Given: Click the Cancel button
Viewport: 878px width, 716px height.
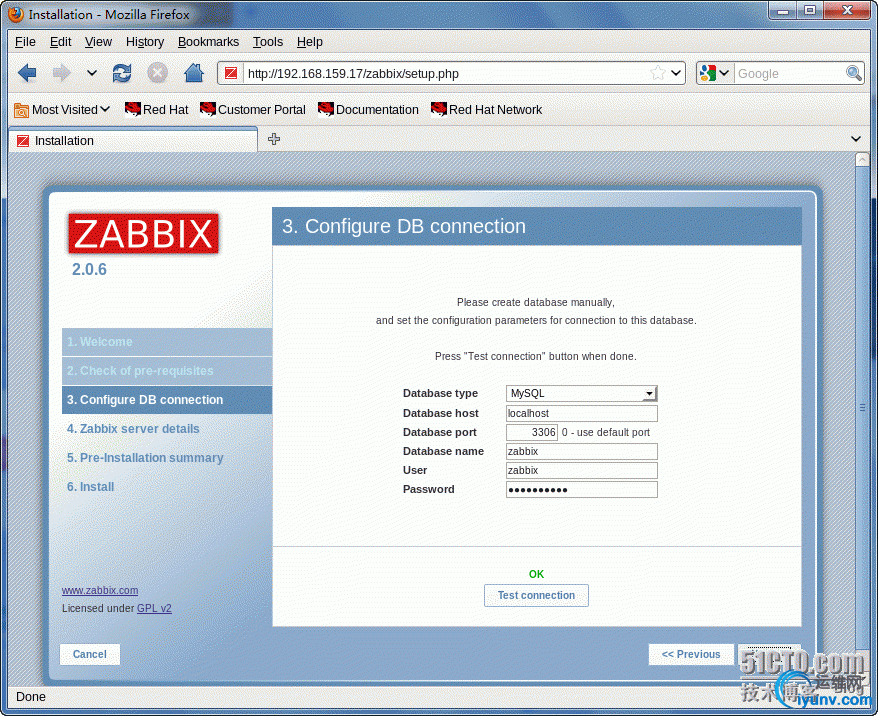Looking at the screenshot, I should [90, 654].
